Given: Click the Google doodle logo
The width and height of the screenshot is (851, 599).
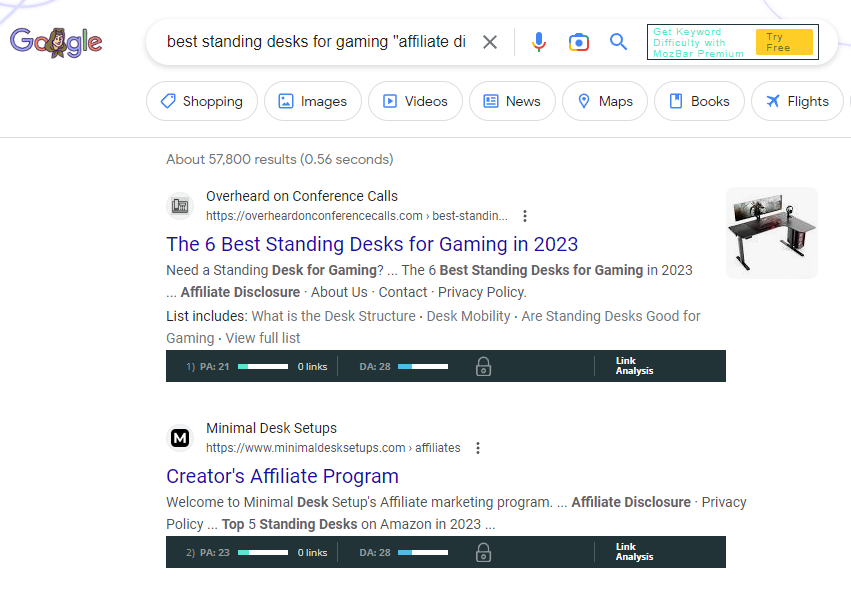Looking at the screenshot, I should tap(56, 42).
